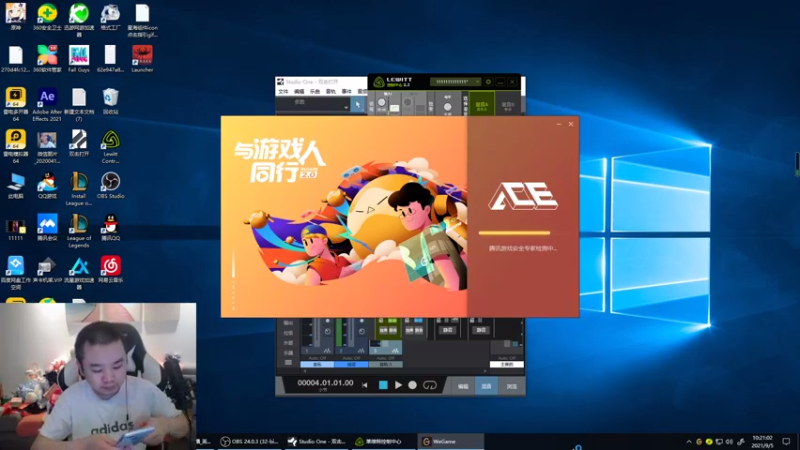This screenshot has height=450, width=800.
Task: Open the 文件 menu in Studio One
Action: coord(284,91)
